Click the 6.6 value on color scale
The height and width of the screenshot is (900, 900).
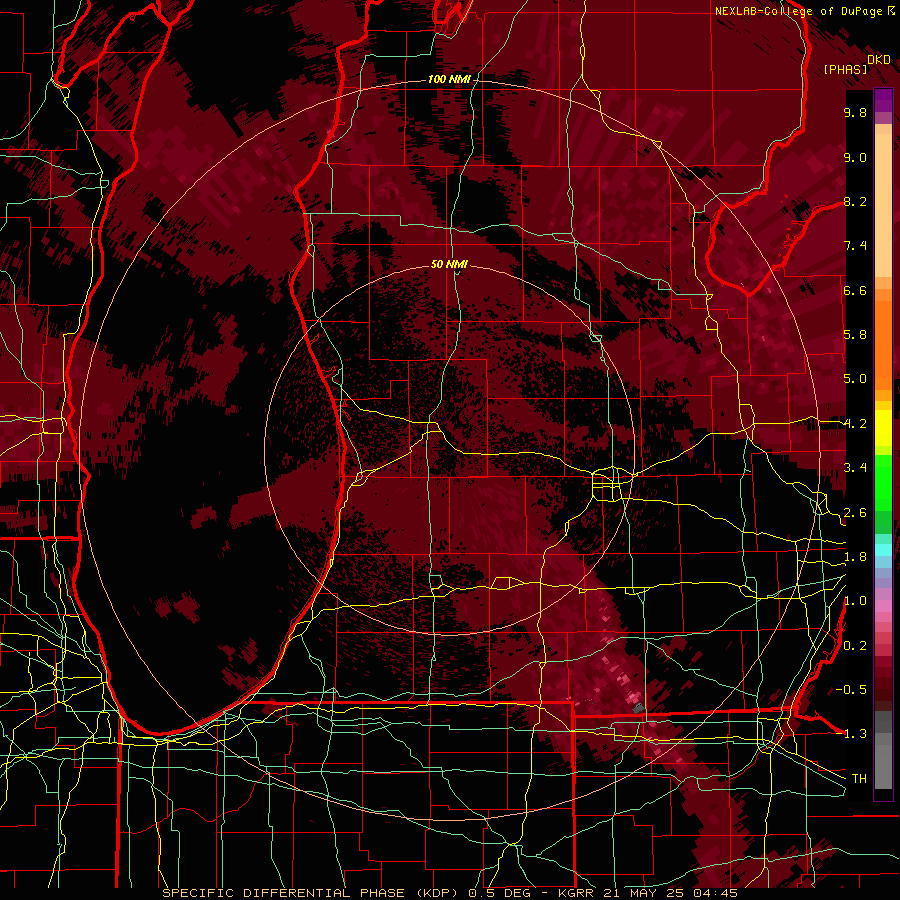pos(855,290)
